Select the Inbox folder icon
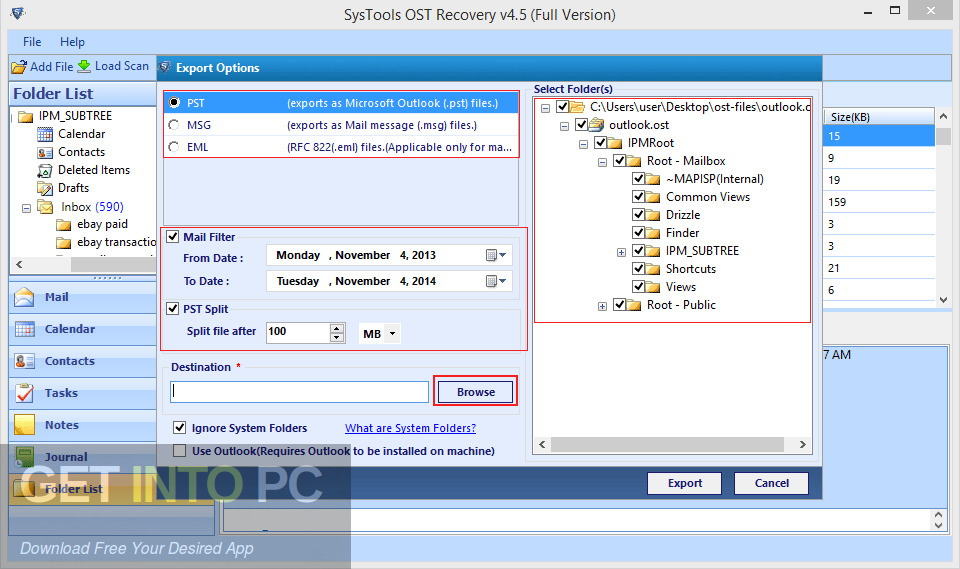 coord(45,206)
